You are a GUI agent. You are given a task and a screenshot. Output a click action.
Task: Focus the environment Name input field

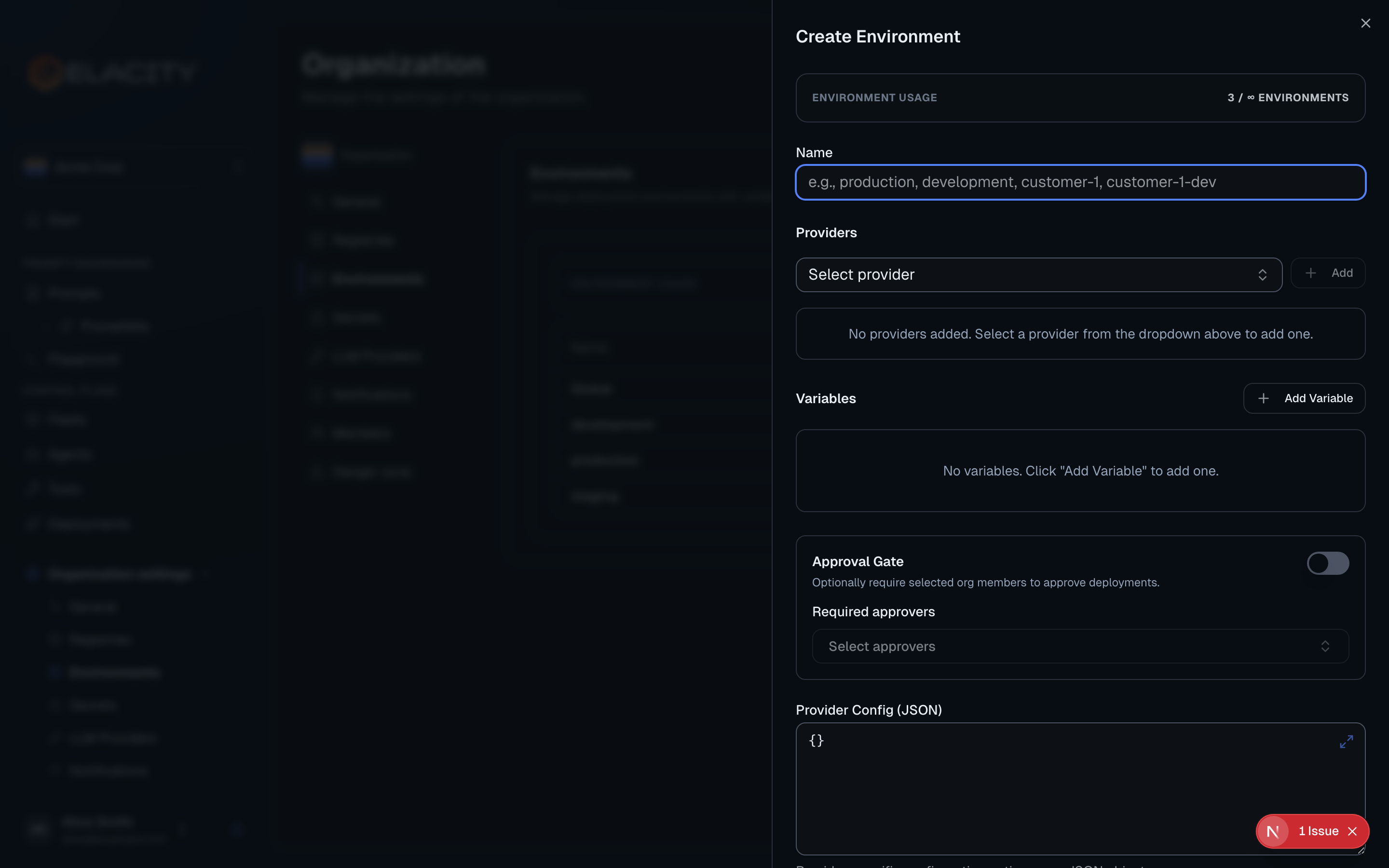click(1080, 183)
